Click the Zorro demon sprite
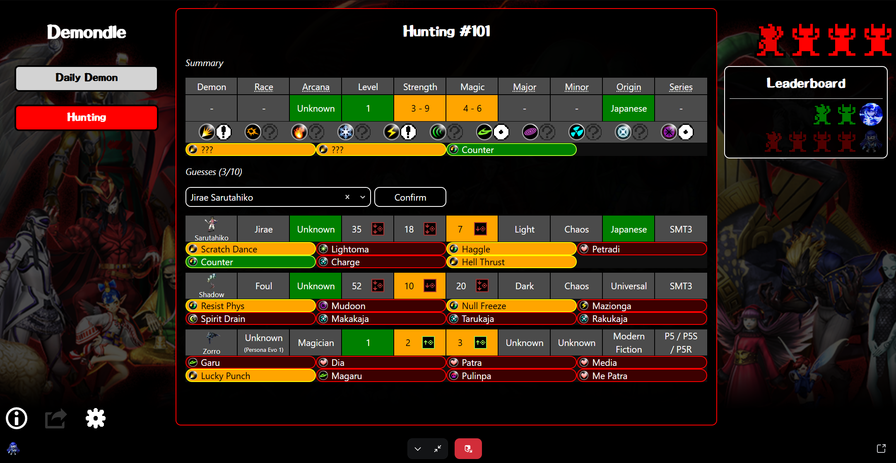The height and width of the screenshot is (463, 896). (x=211, y=338)
